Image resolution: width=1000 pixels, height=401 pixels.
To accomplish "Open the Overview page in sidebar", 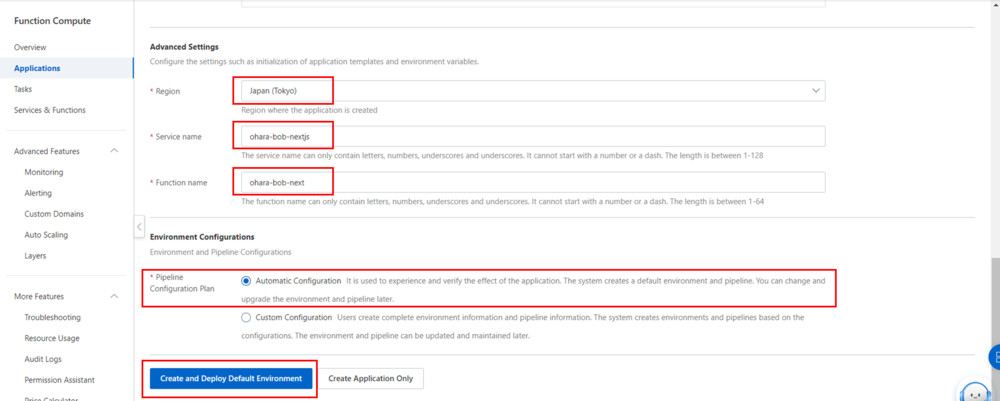I will pyautogui.click(x=30, y=47).
